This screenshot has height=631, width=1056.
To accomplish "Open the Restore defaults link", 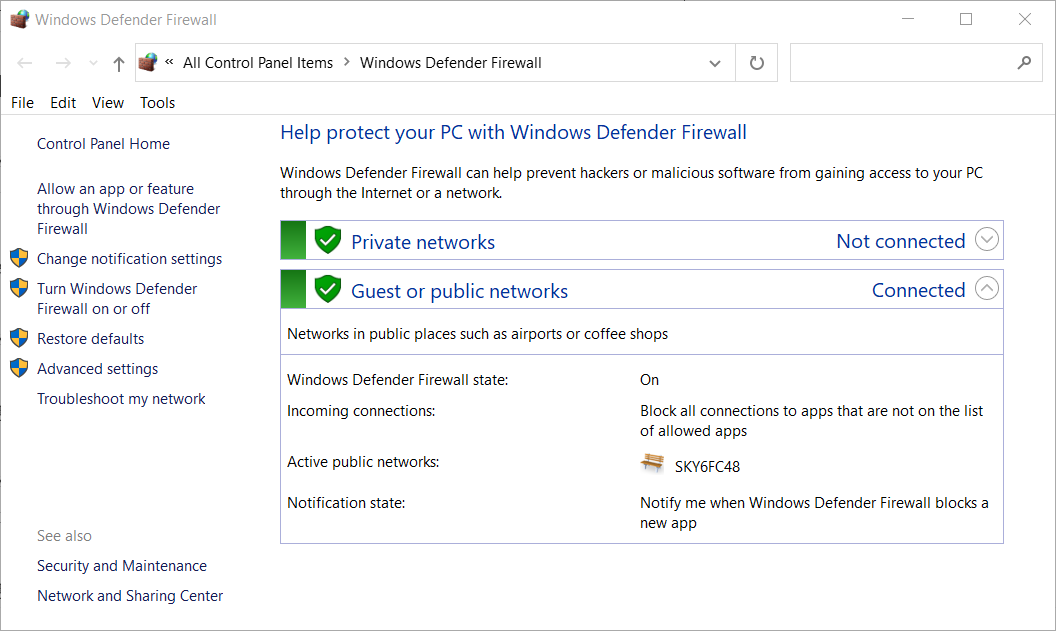I will [x=90, y=339].
